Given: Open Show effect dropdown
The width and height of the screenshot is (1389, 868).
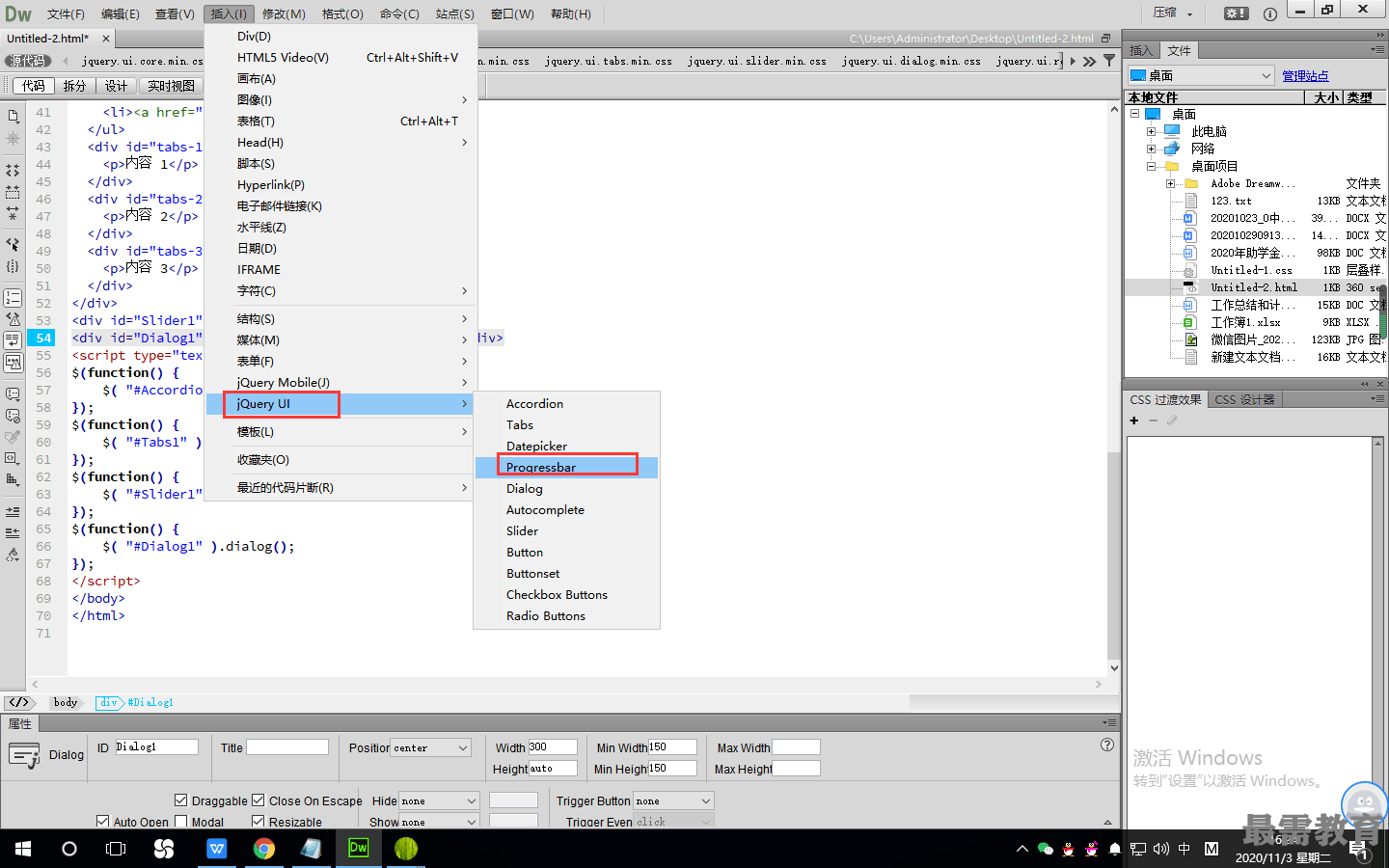Looking at the screenshot, I should tap(440, 822).
